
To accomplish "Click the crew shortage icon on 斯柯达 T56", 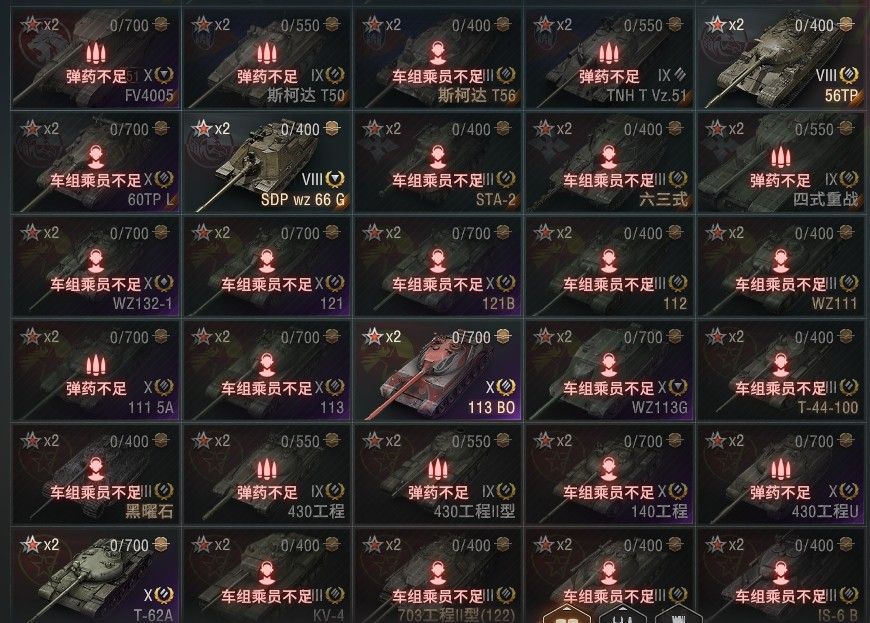I will (x=438, y=53).
